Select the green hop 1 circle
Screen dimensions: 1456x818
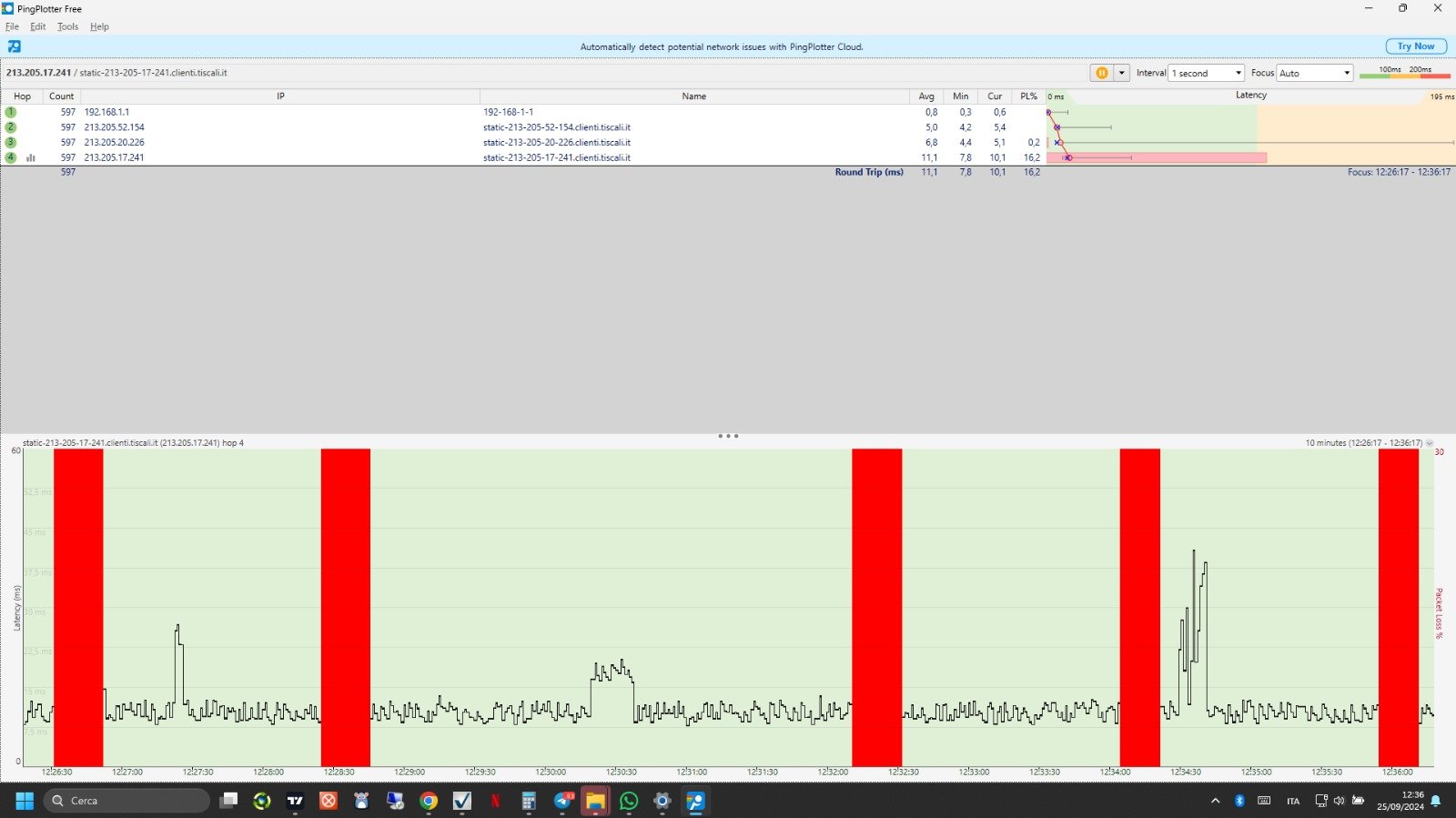(11, 112)
